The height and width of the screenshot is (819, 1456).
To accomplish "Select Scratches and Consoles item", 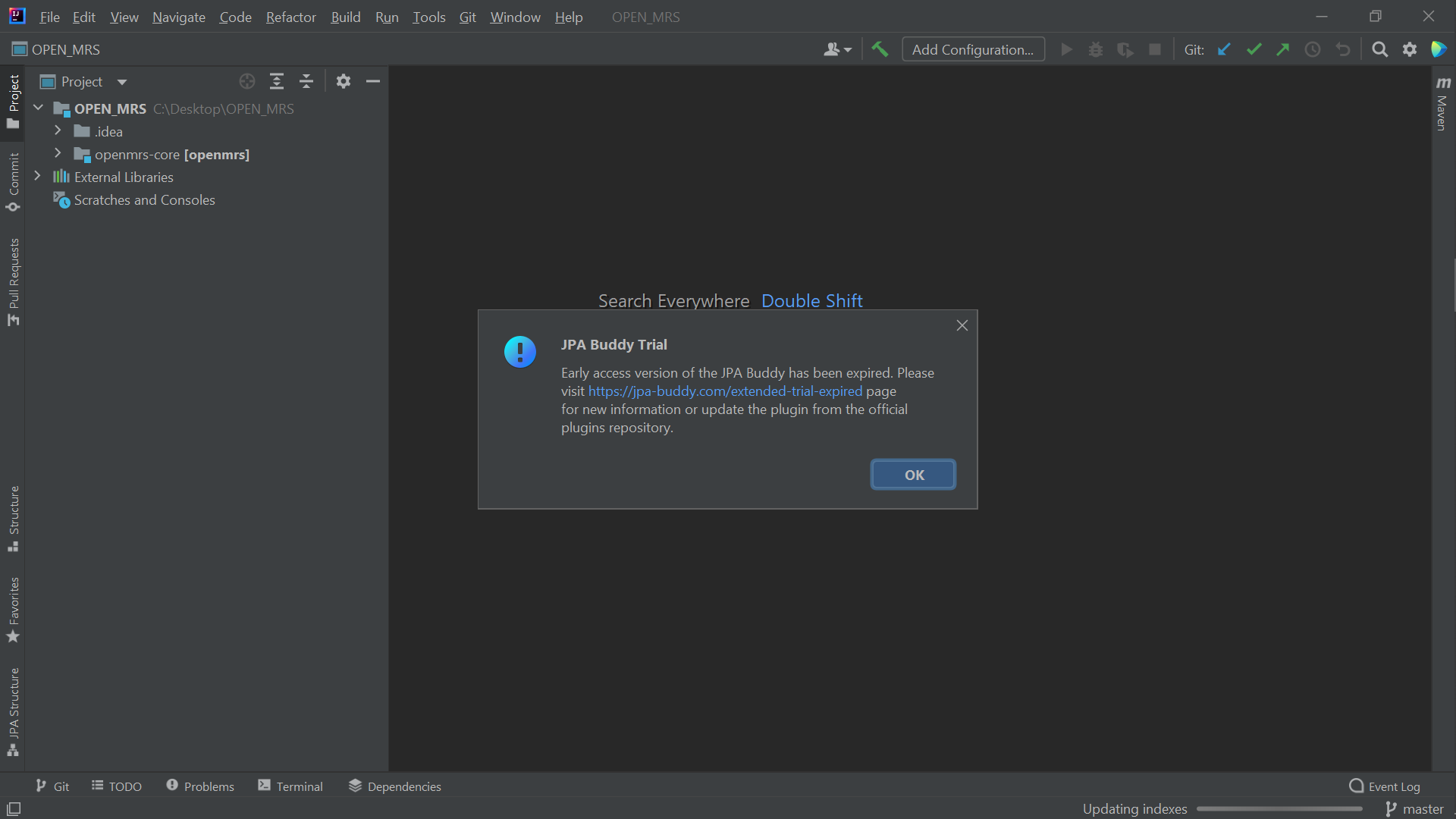I will click(x=144, y=200).
